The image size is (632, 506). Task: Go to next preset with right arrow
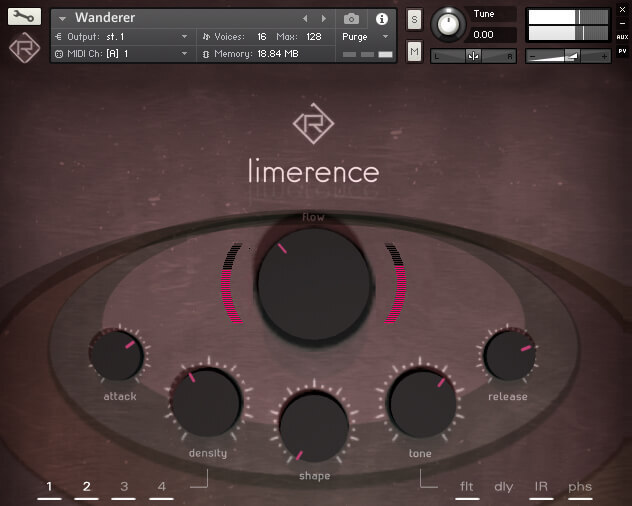323,18
